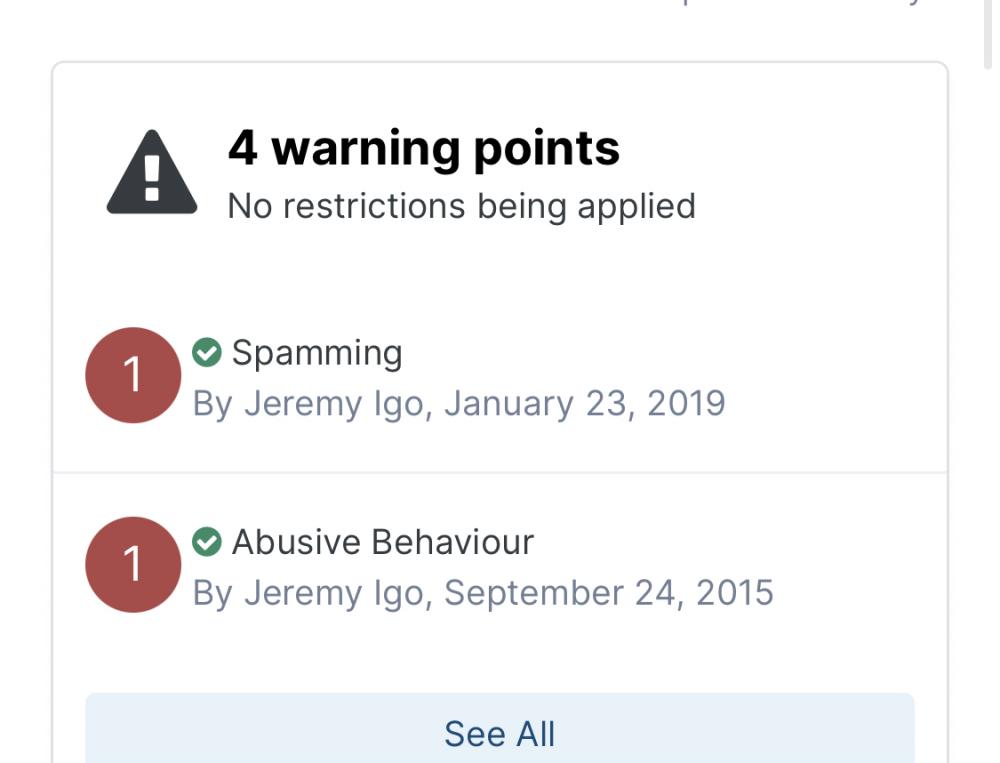The width and height of the screenshot is (1000, 763).
Task: Click the red 1 badge for Abusive Behaviour
Action: click(x=133, y=565)
